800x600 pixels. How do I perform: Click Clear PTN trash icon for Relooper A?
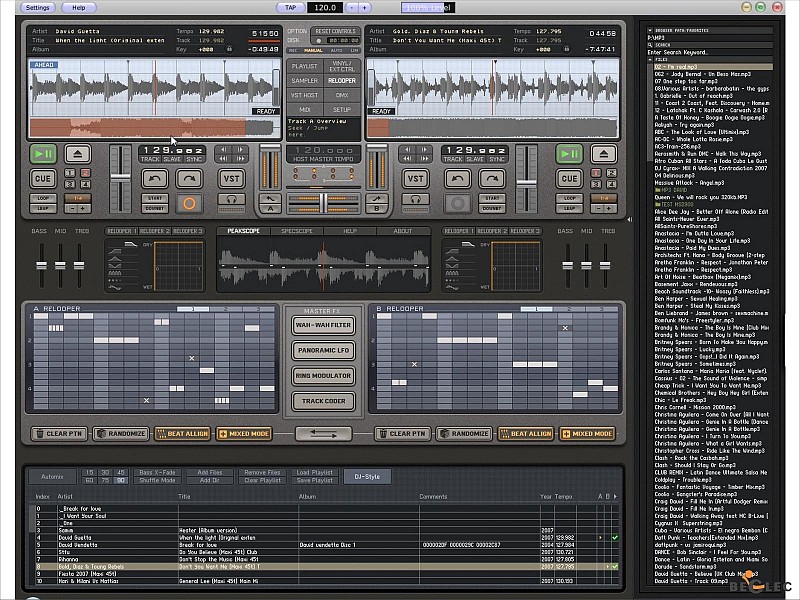click(40, 434)
